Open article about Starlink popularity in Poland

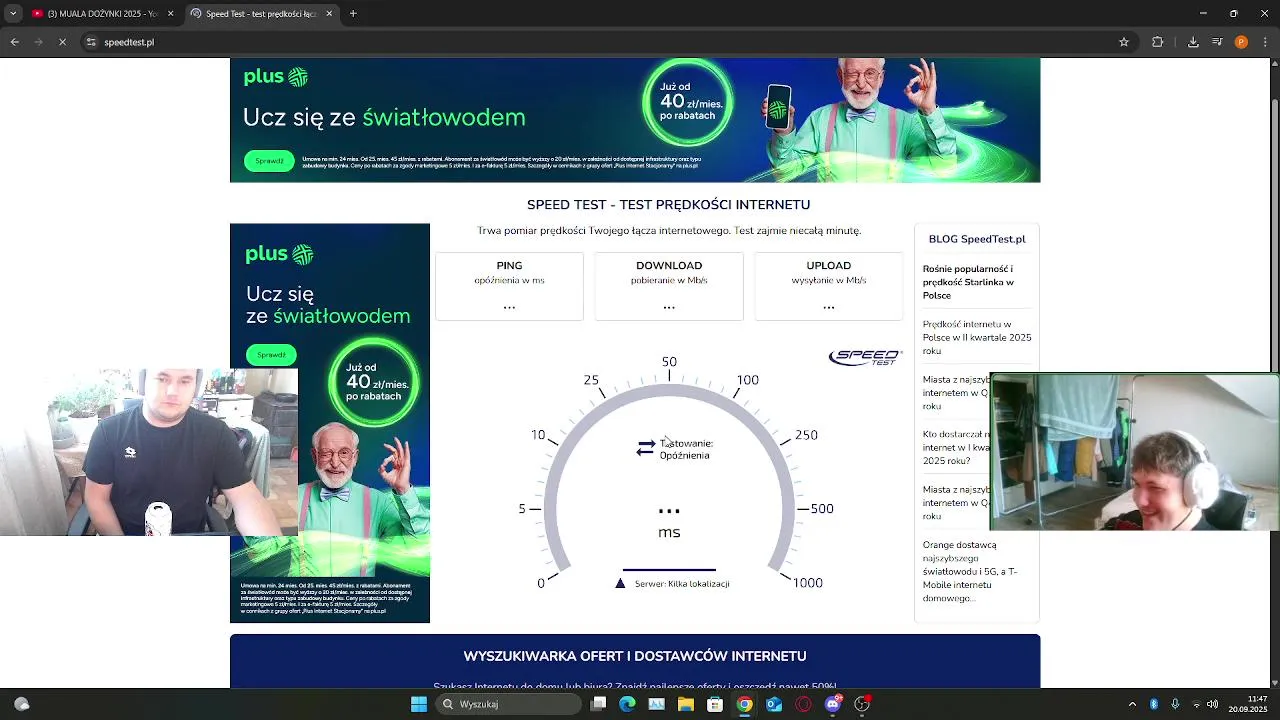968,282
